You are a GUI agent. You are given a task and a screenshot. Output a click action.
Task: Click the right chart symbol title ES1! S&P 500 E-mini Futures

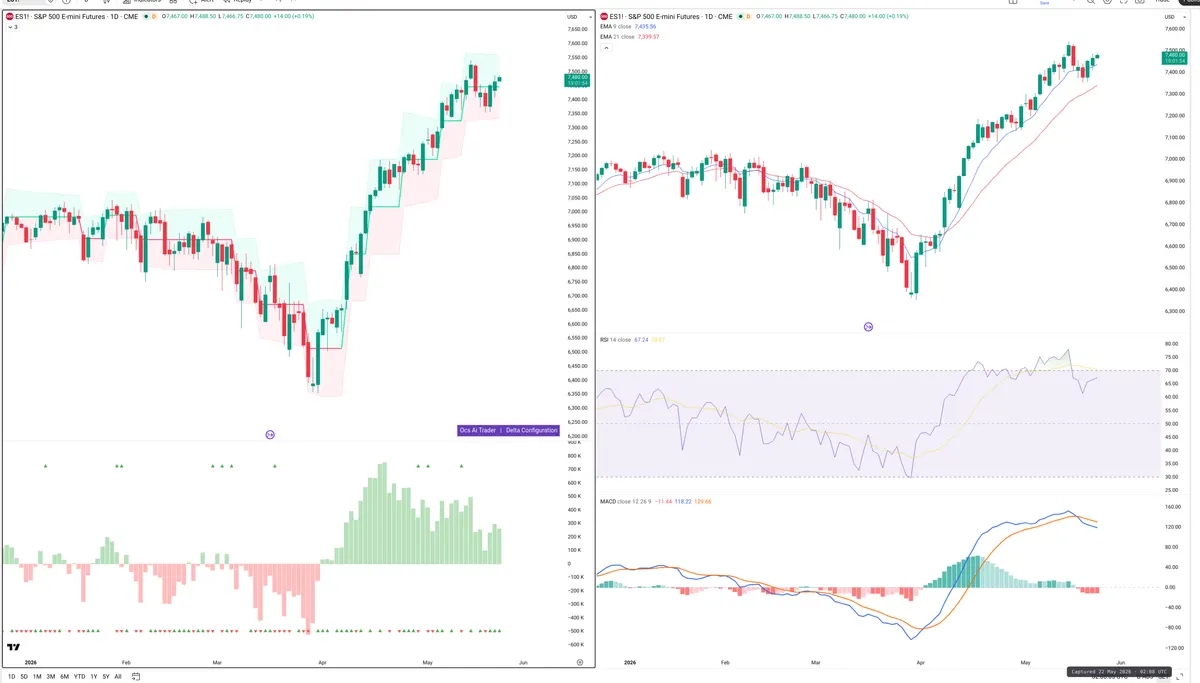(x=654, y=17)
